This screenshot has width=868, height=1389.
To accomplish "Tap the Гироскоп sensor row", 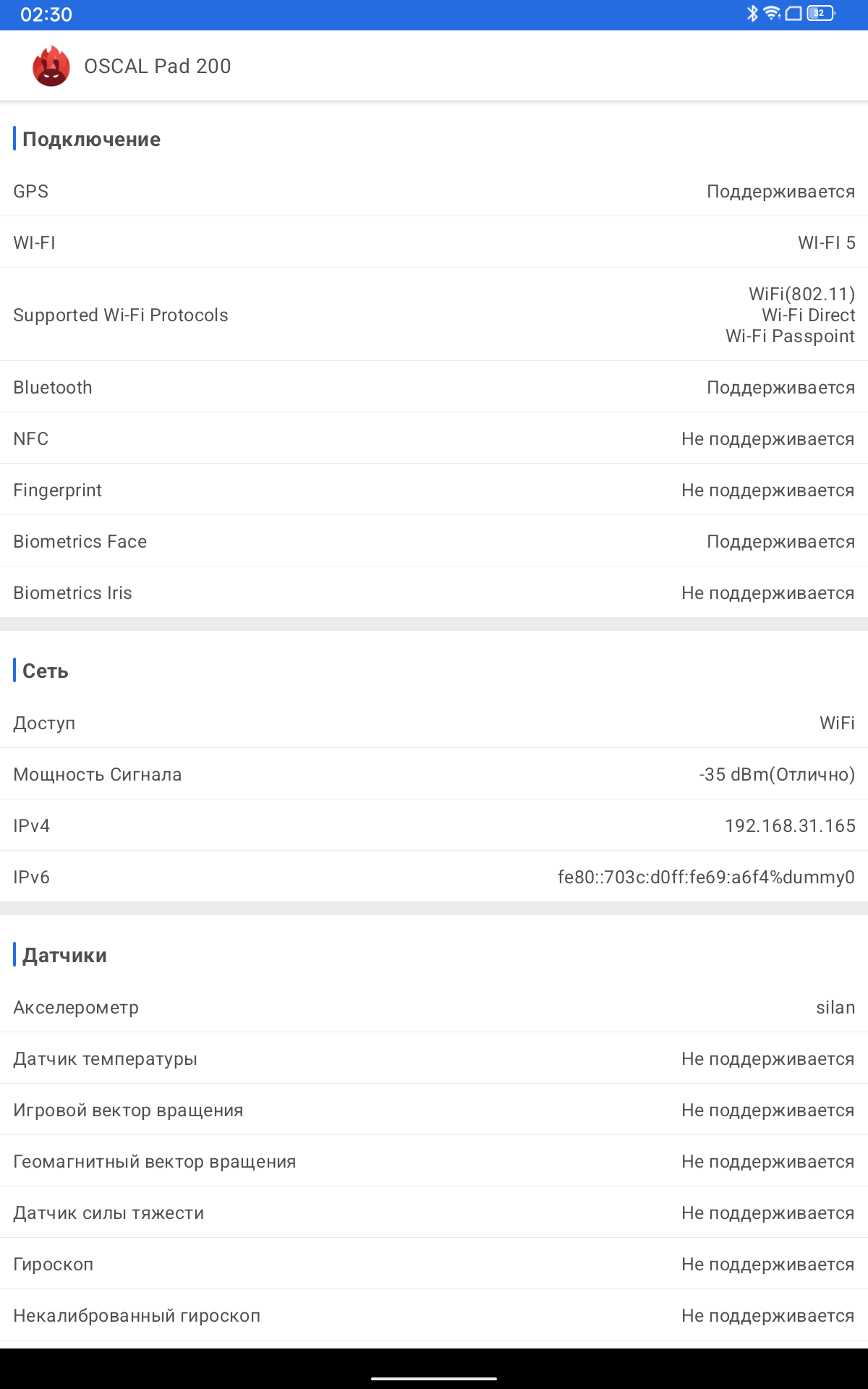I will pos(434,1264).
